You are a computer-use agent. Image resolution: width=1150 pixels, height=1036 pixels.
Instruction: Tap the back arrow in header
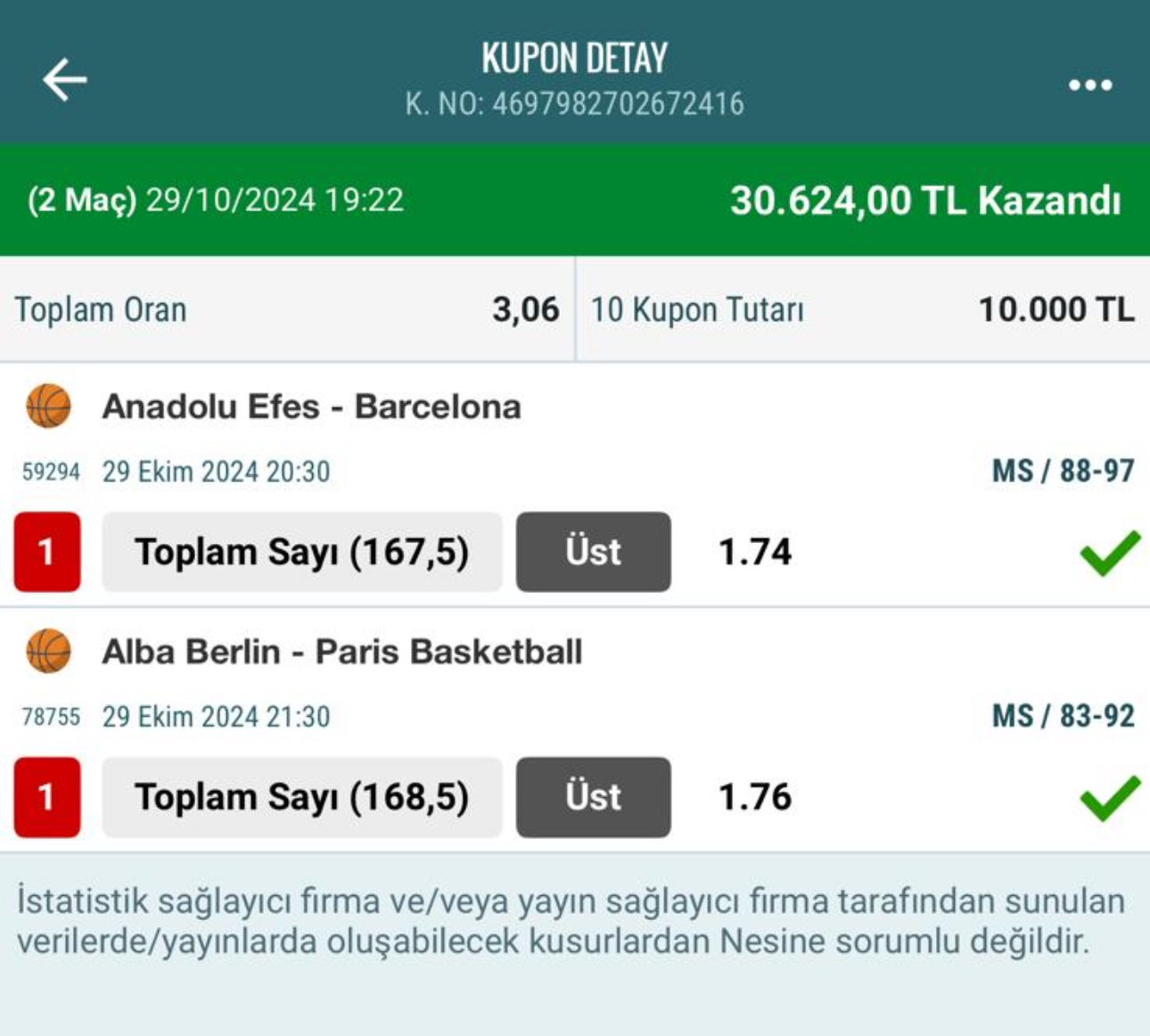65,80
